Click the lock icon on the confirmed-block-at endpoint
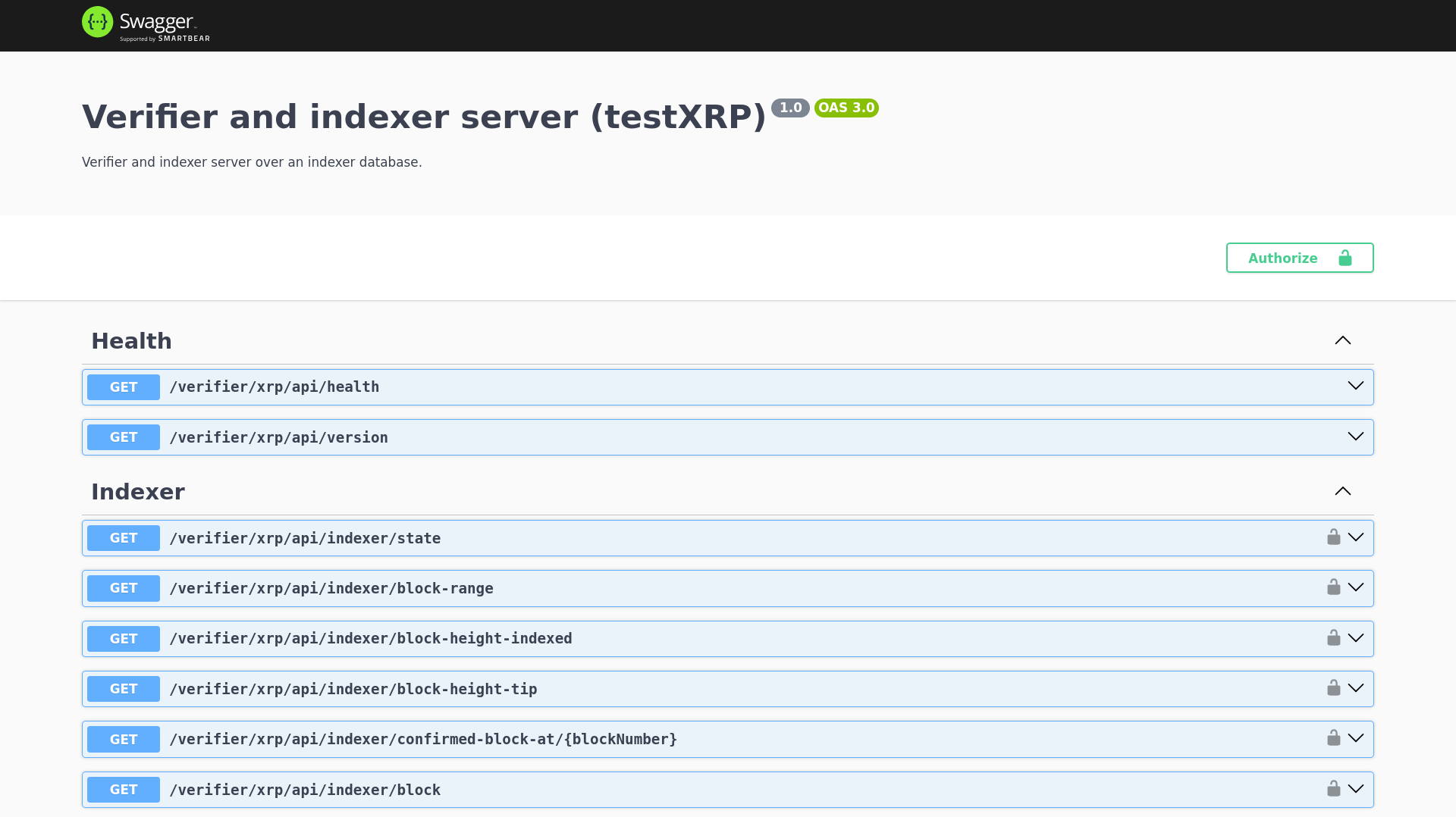Viewport: 1456px width, 817px height. tap(1334, 739)
